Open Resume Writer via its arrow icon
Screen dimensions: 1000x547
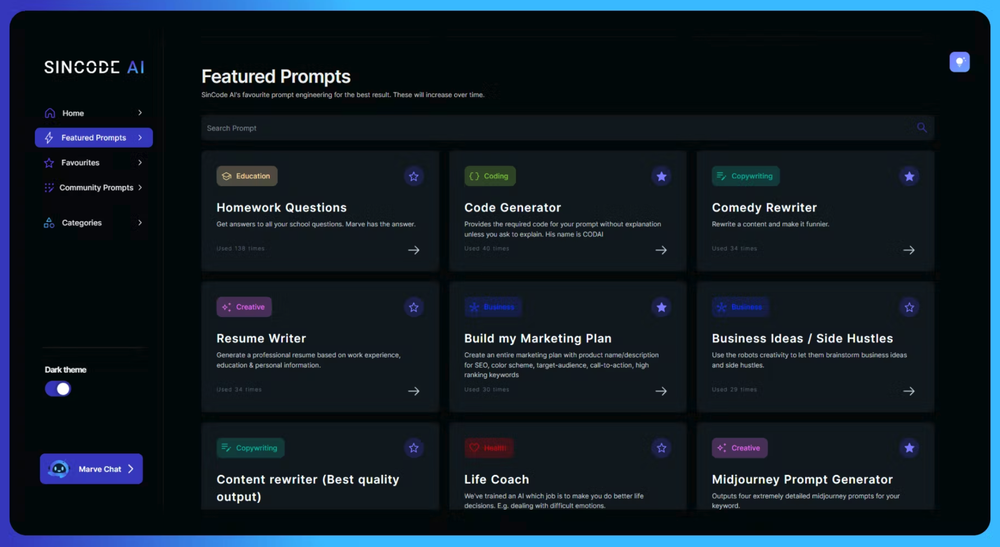(x=414, y=391)
